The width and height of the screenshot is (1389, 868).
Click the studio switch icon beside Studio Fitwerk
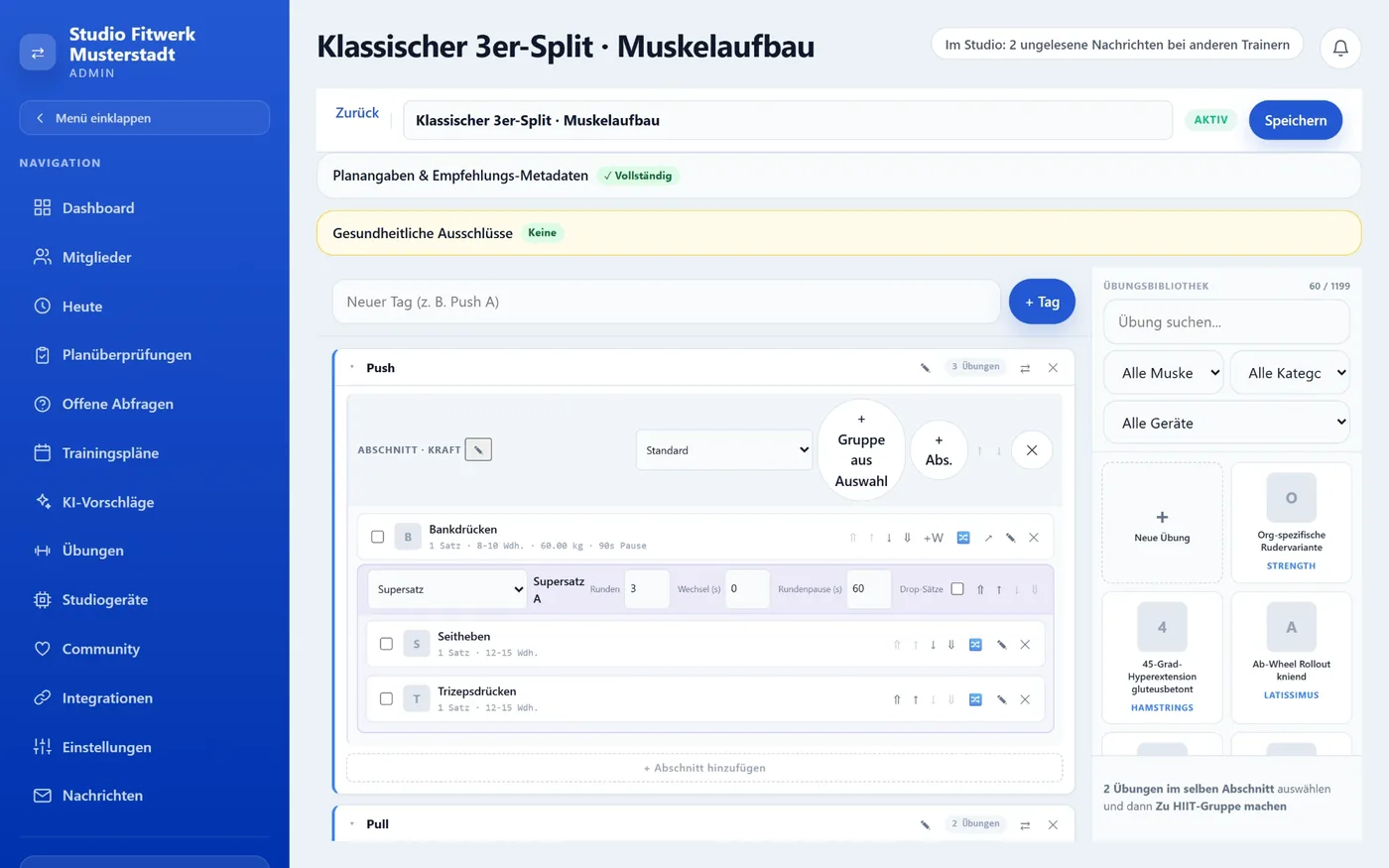coord(38,53)
